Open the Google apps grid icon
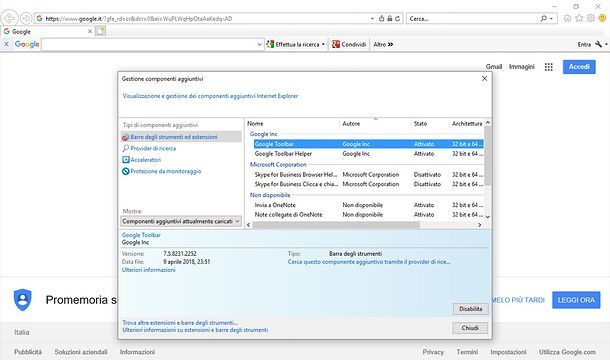The width and height of the screenshot is (610, 360). pyautogui.click(x=549, y=67)
